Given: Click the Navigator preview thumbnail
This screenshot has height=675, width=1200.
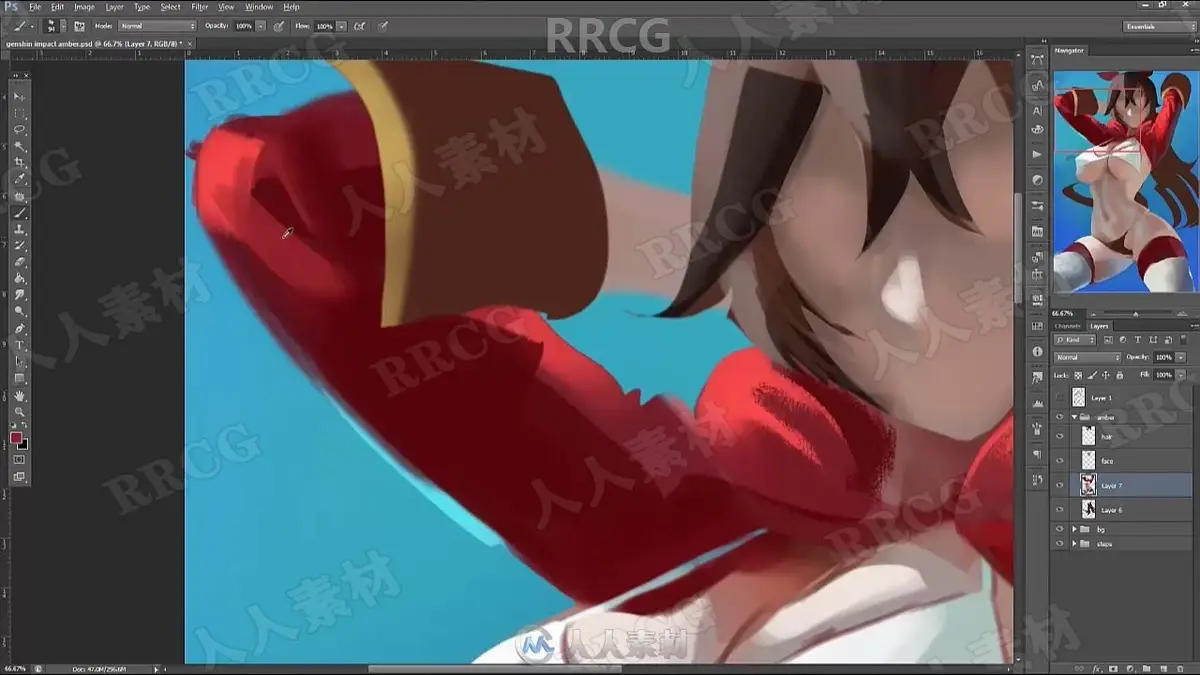Looking at the screenshot, I should [1125, 181].
